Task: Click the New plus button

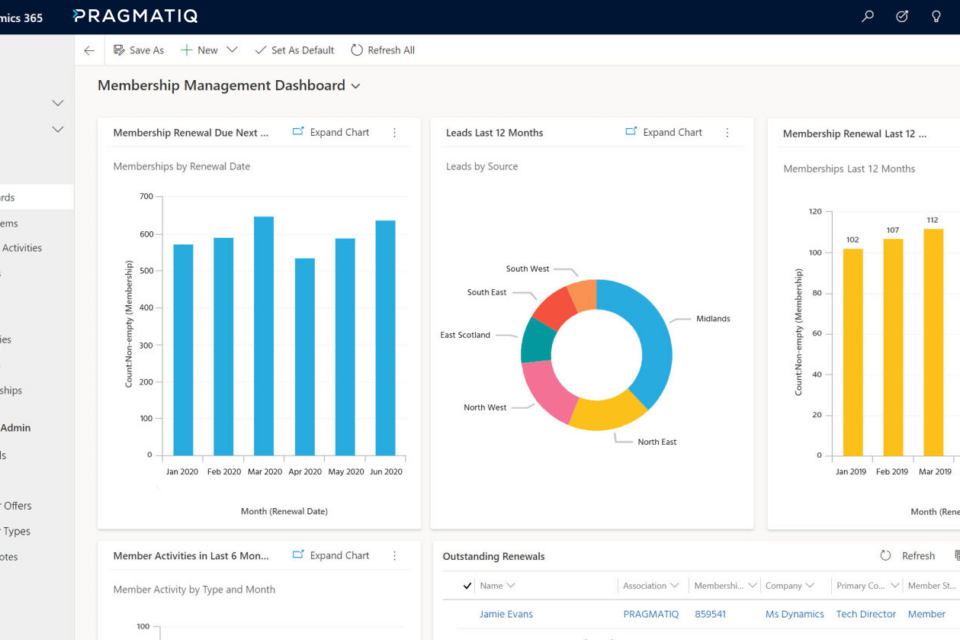Action: 199,50
